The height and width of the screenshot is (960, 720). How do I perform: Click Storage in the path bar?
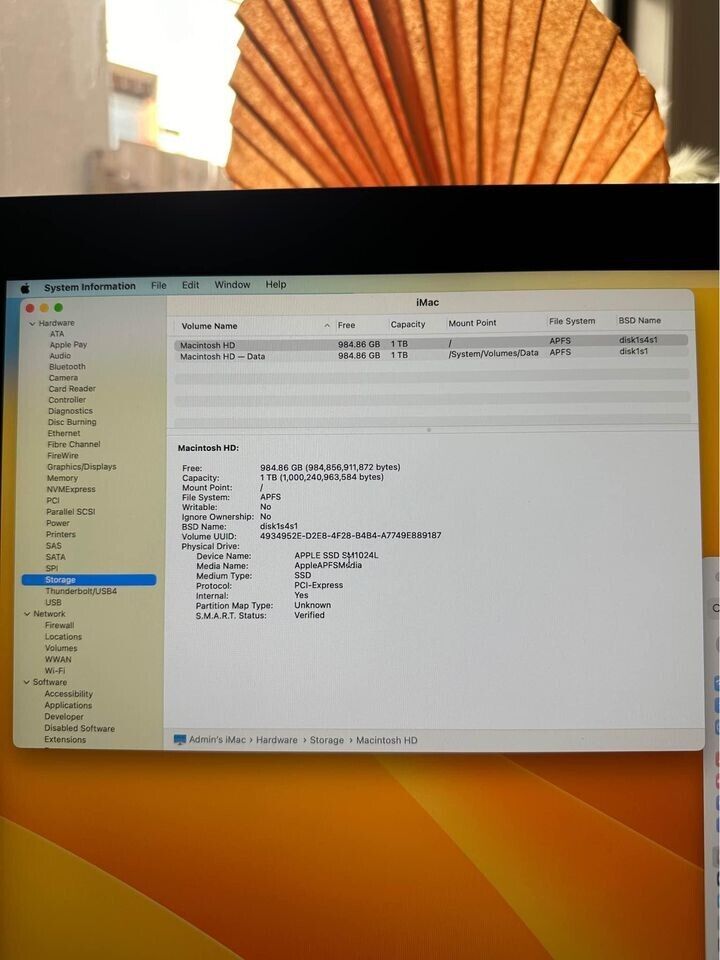click(326, 740)
